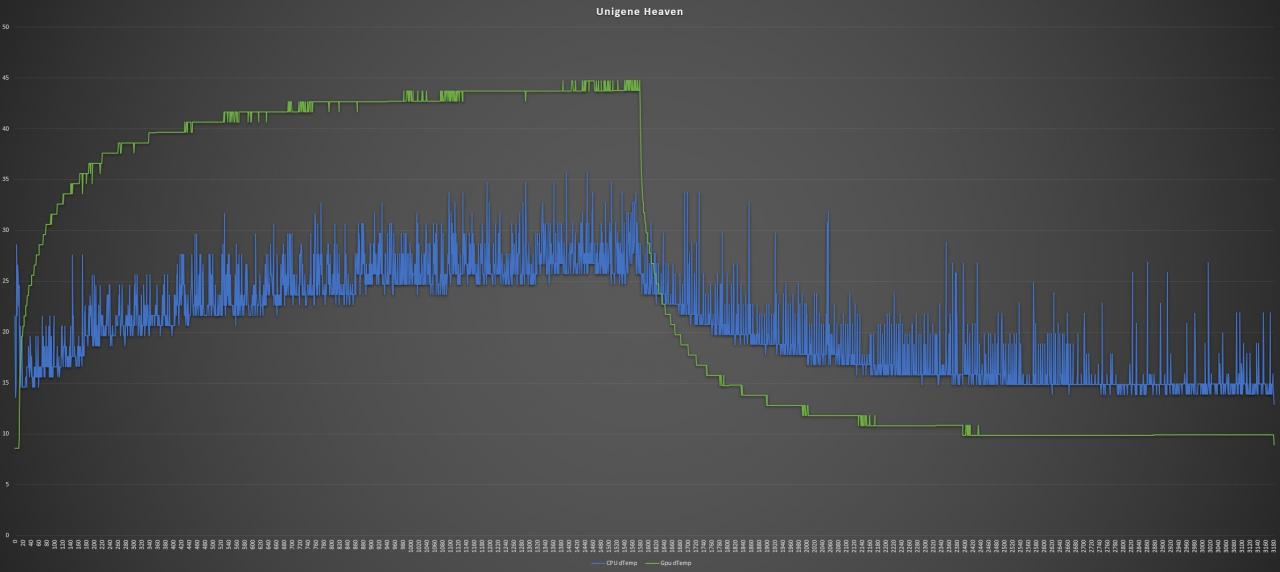The height and width of the screenshot is (572, 1280).
Task: Select the y-axis label 25
Action: (x=6, y=282)
